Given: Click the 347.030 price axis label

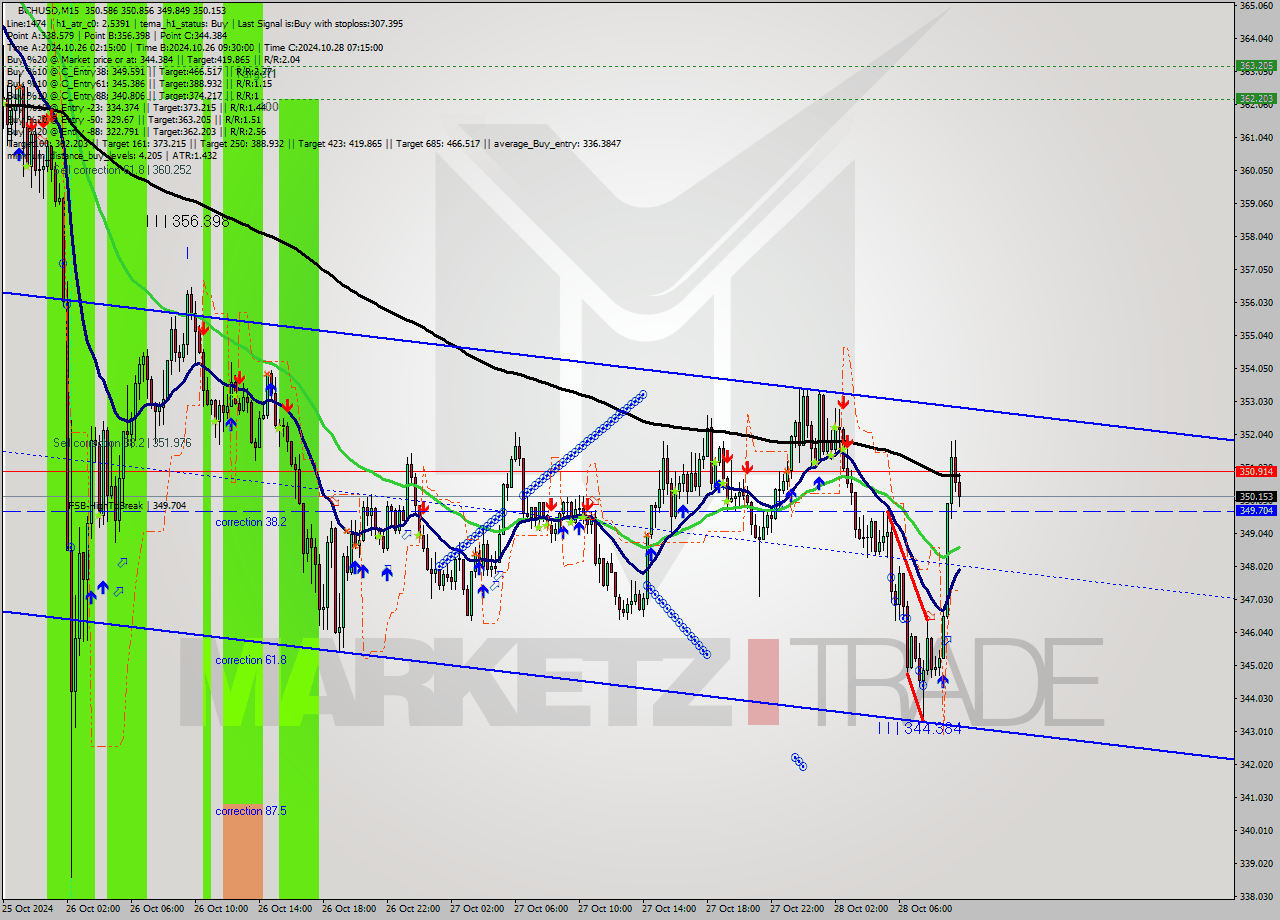Looking at the screenshot, I should [x=1256, y=600].
